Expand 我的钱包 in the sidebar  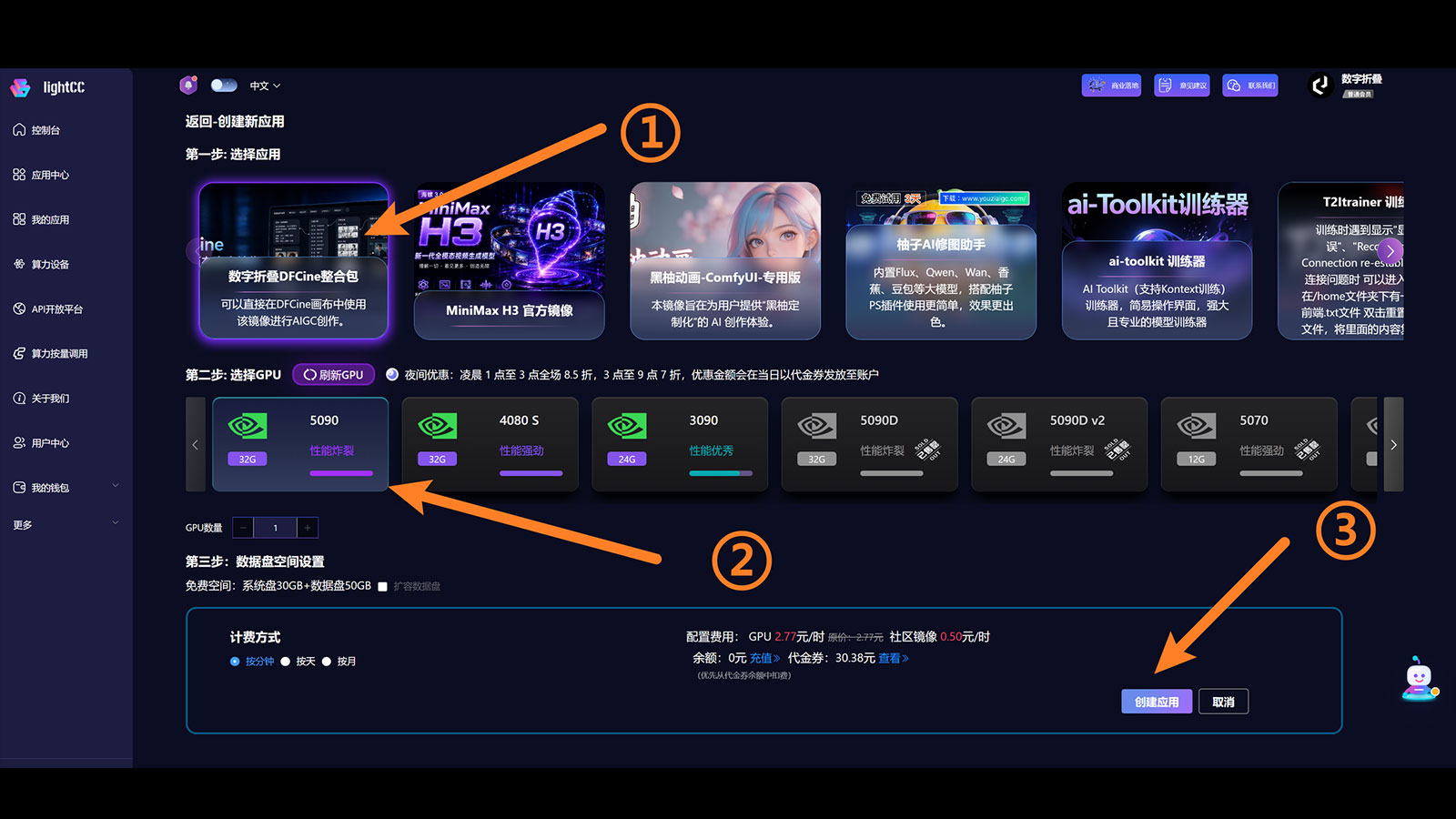(66, 487)
